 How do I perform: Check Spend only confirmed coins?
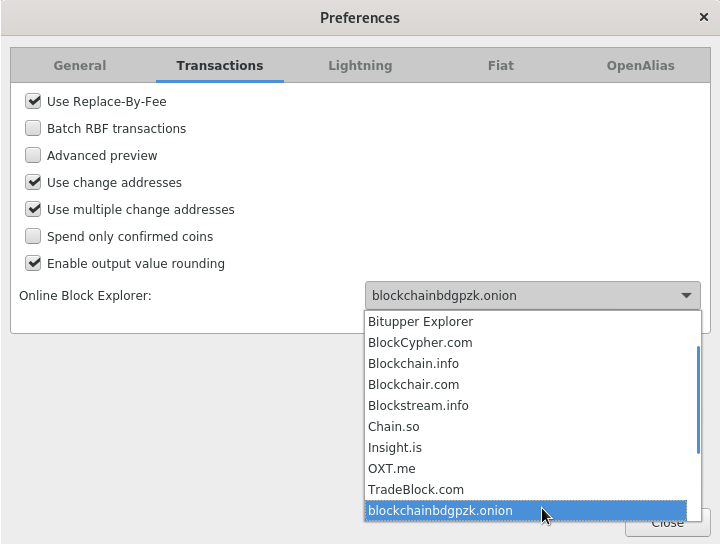[x=33, y=237]
